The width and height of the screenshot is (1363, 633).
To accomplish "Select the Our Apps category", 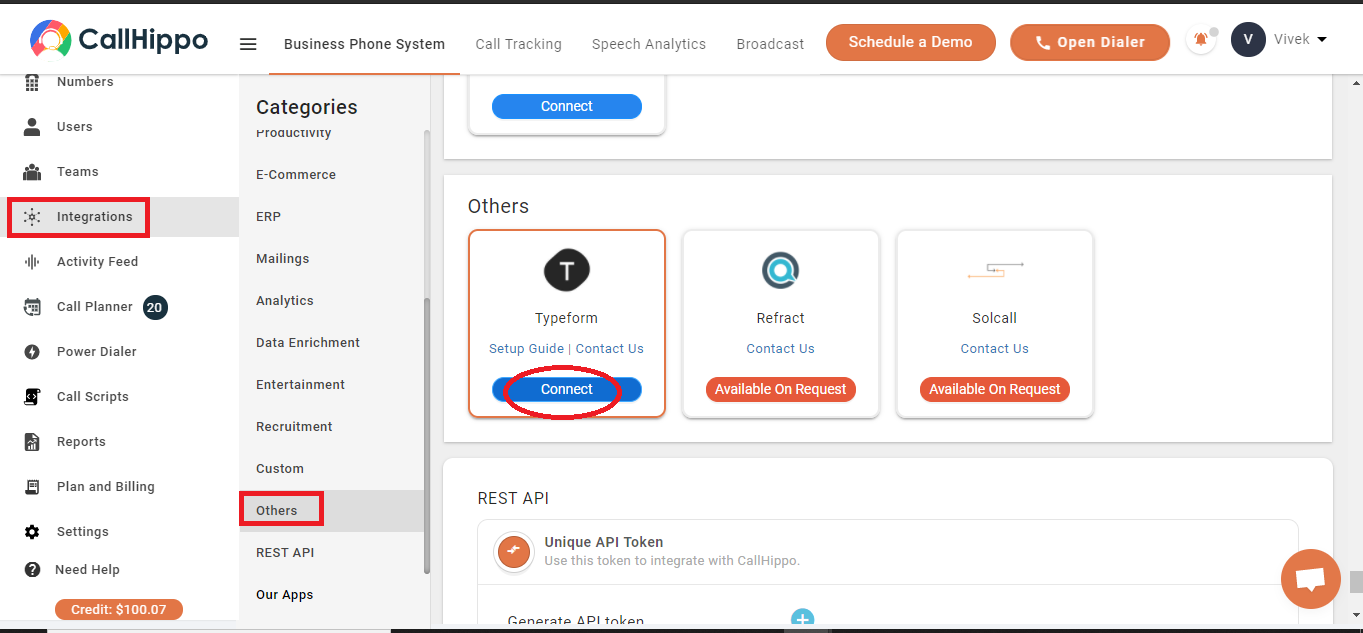I will 285,595.
